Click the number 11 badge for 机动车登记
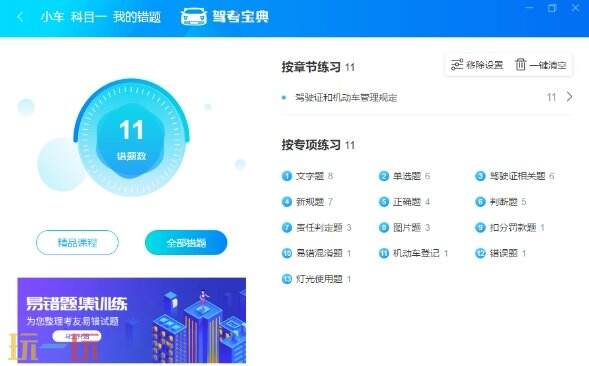Image resolution: width=589 pixels, height=366 pixels. (x=384, y=253)
